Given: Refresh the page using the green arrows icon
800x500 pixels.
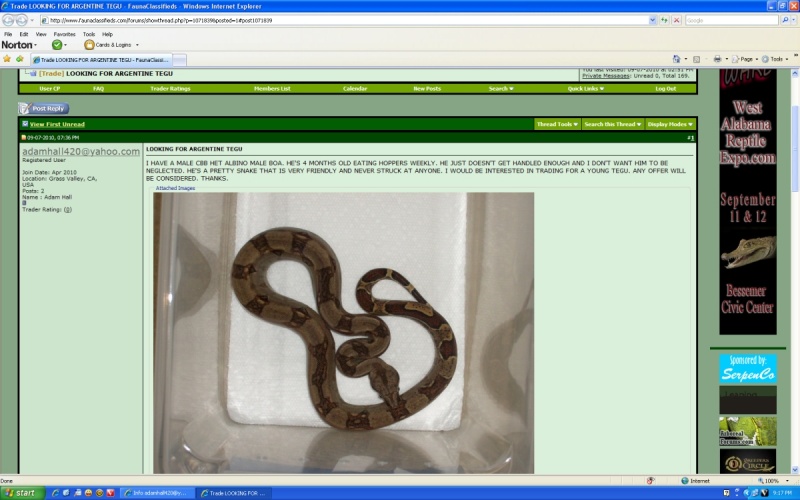Looking at the screenshot, I should [x=664, y=20].
